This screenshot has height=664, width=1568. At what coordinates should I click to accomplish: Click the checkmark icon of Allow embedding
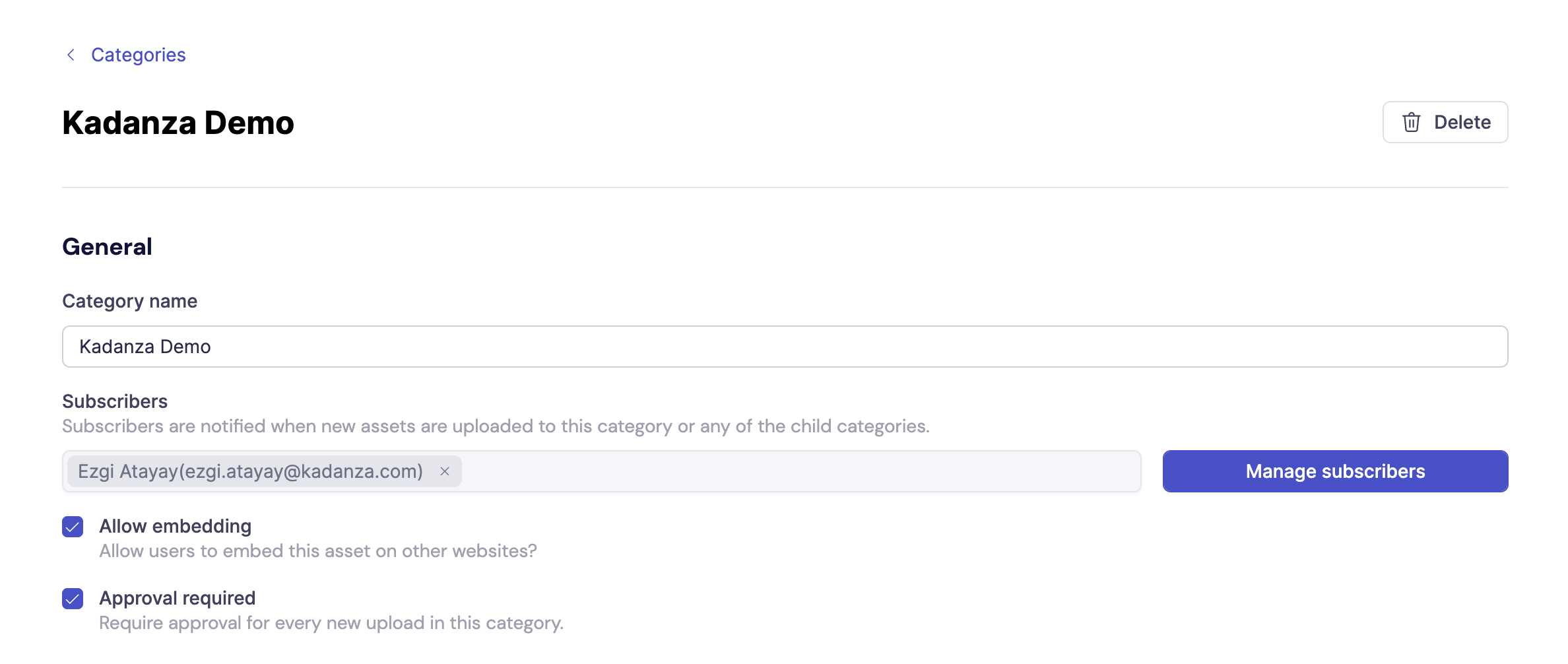coord(73,526)
